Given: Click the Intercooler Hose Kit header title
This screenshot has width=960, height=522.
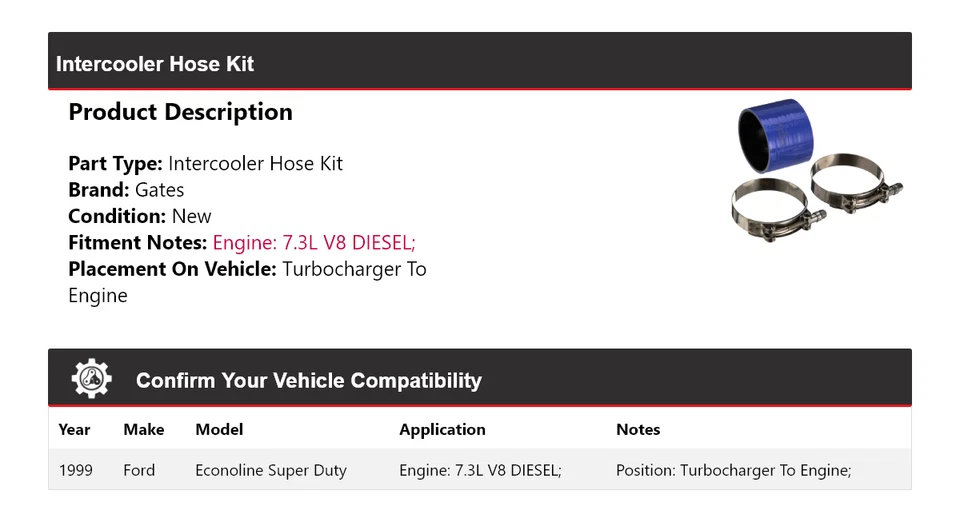Looking at the screenshot, I should pyautogui.click(x=155, y=64).
